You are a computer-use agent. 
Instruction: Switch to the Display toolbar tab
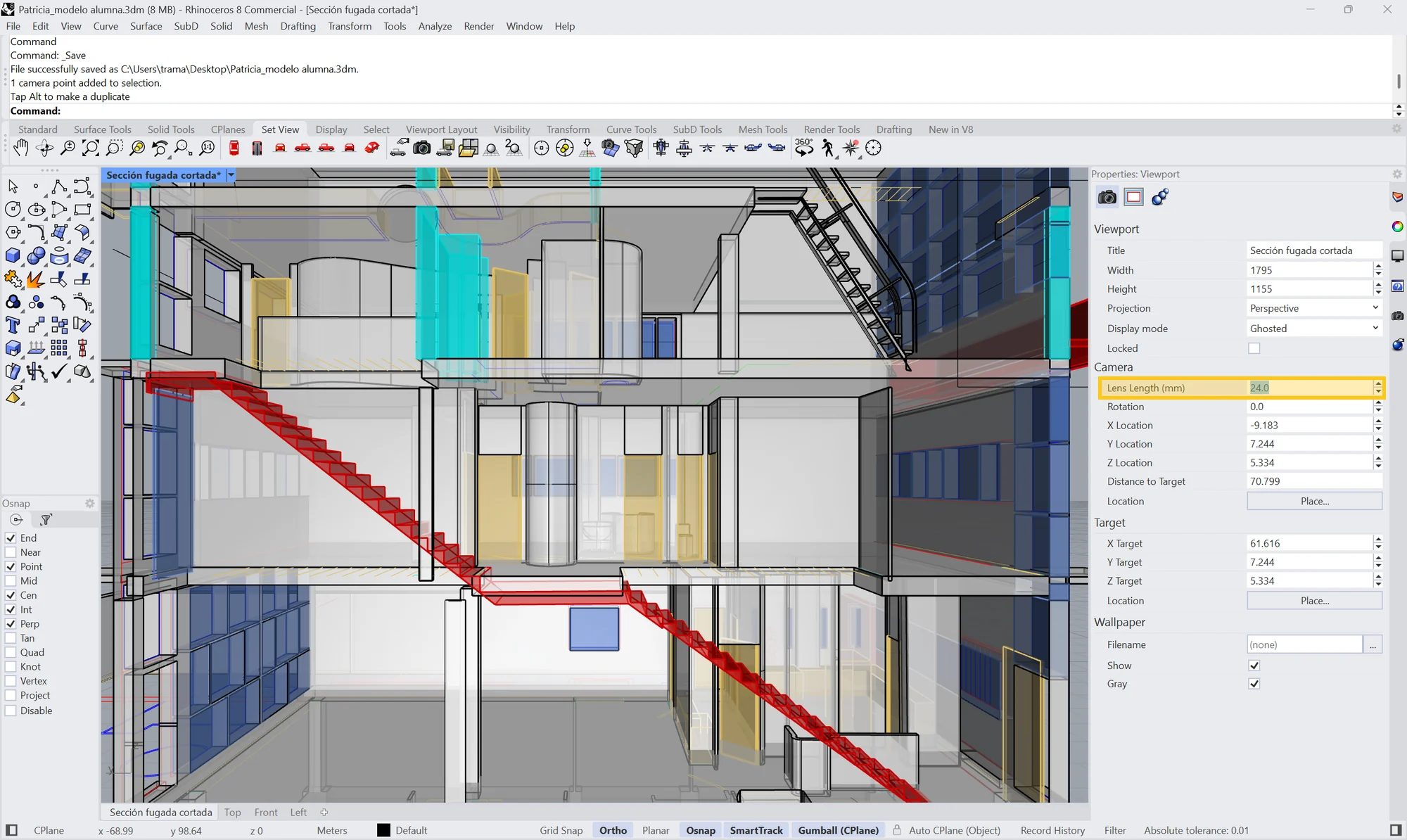(331, 129)
